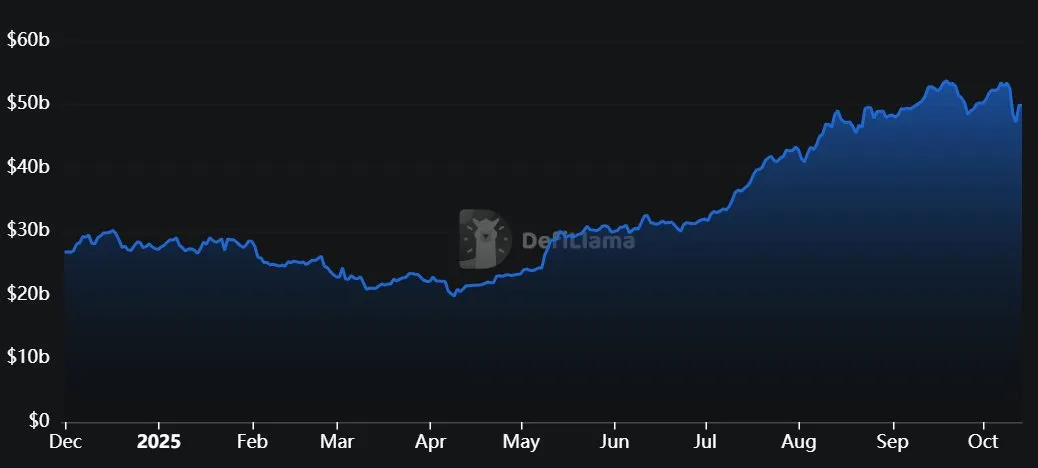Choose the Aug label on the time axis

click(798, 441)
